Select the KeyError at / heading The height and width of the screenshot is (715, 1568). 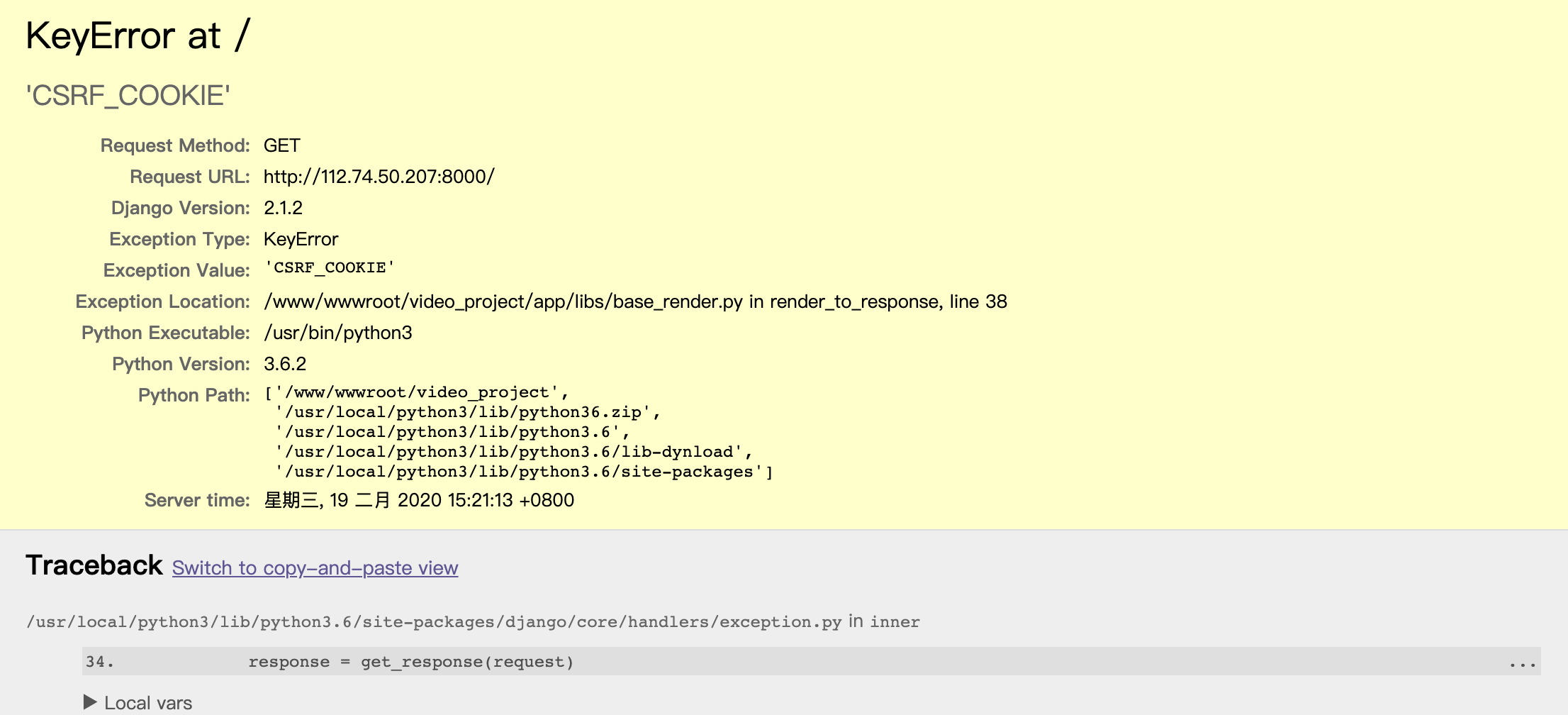[x=138, y=35]
